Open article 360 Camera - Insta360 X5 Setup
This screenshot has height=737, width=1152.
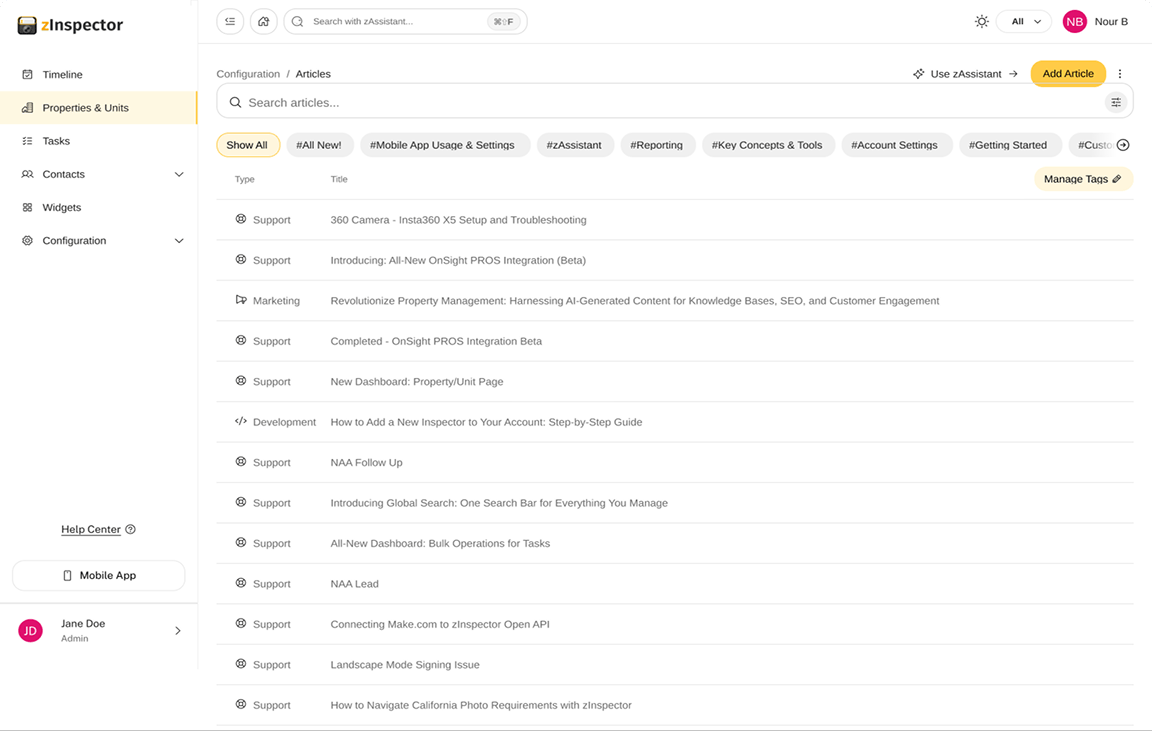point(458,220)
